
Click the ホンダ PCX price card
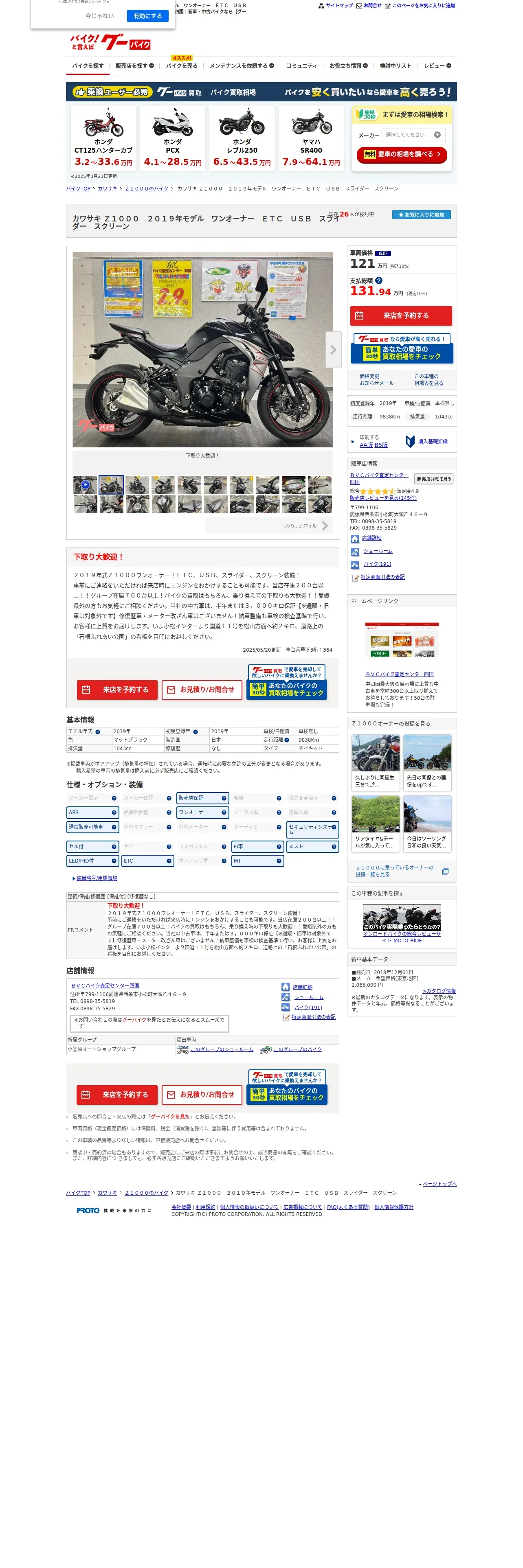(173, 138)
